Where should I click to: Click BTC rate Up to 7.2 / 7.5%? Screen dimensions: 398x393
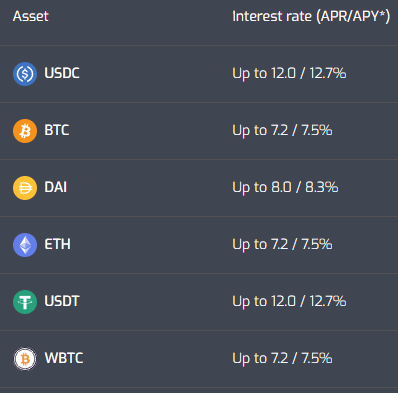[x=282, y=130]
